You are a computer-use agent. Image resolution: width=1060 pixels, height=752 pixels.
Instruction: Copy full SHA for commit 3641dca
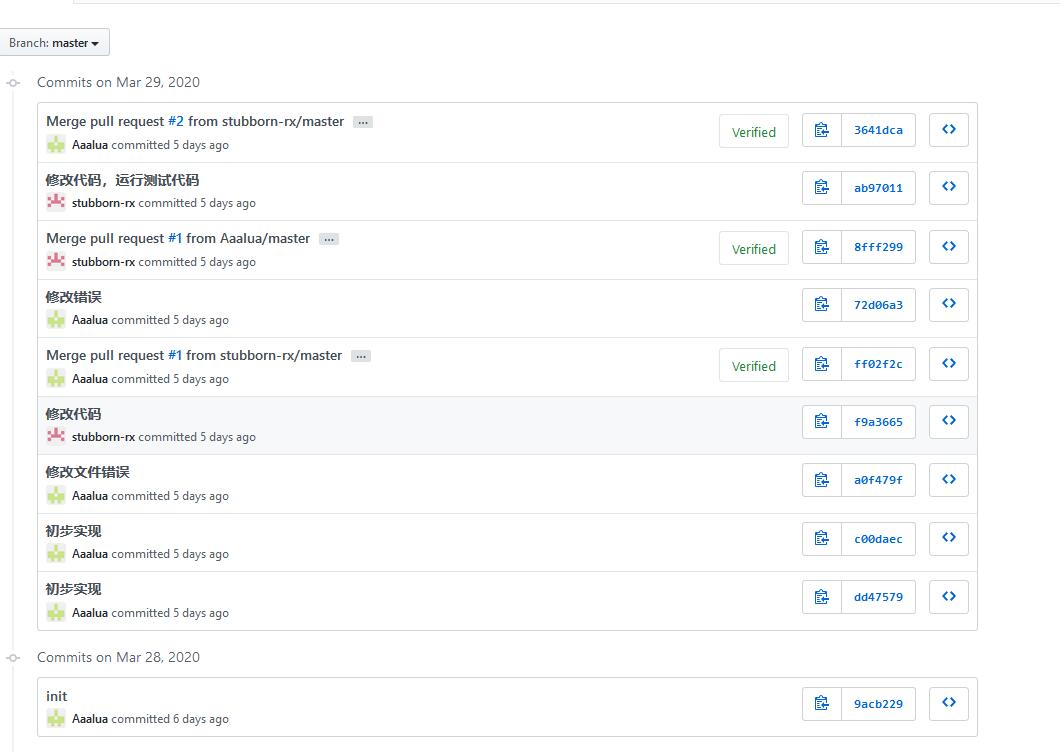822,130
